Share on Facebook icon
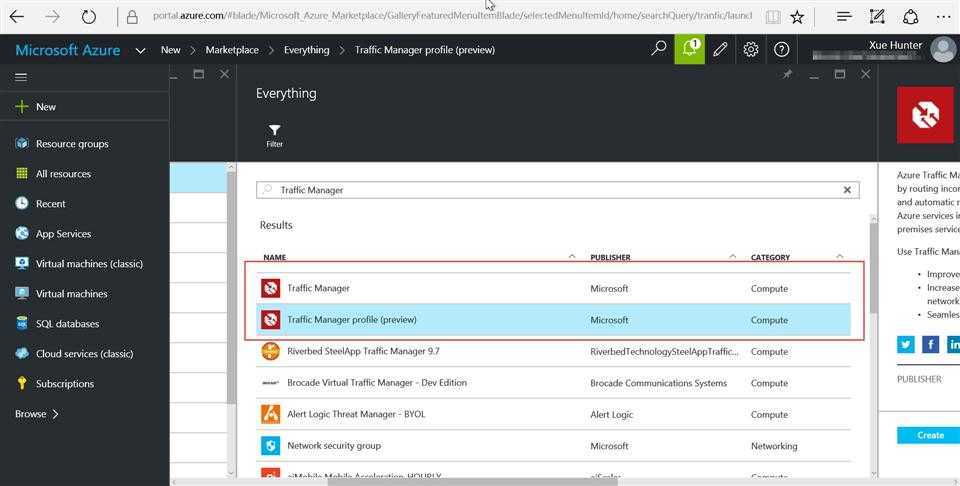 click(x=931, y=345)
